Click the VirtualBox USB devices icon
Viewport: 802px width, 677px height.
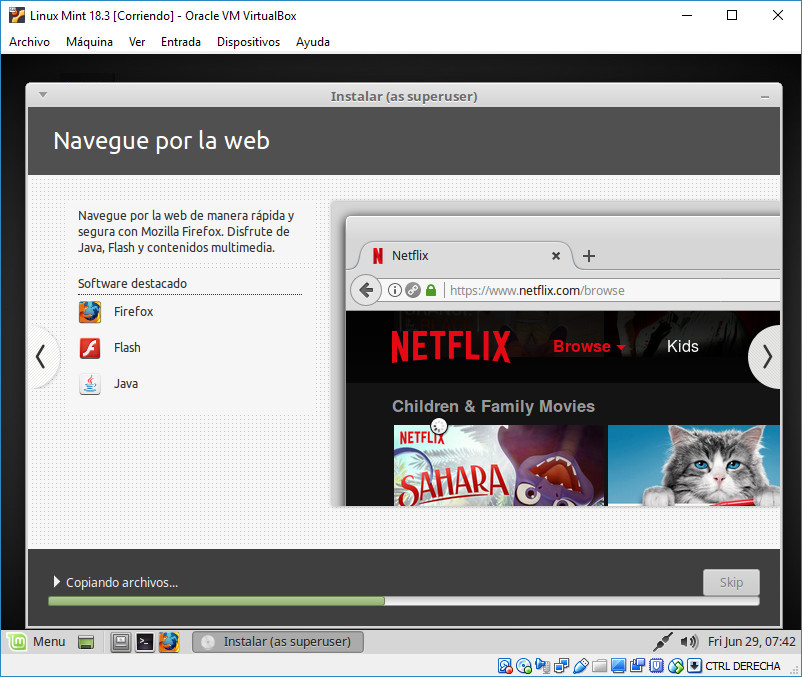click(581, 666)
